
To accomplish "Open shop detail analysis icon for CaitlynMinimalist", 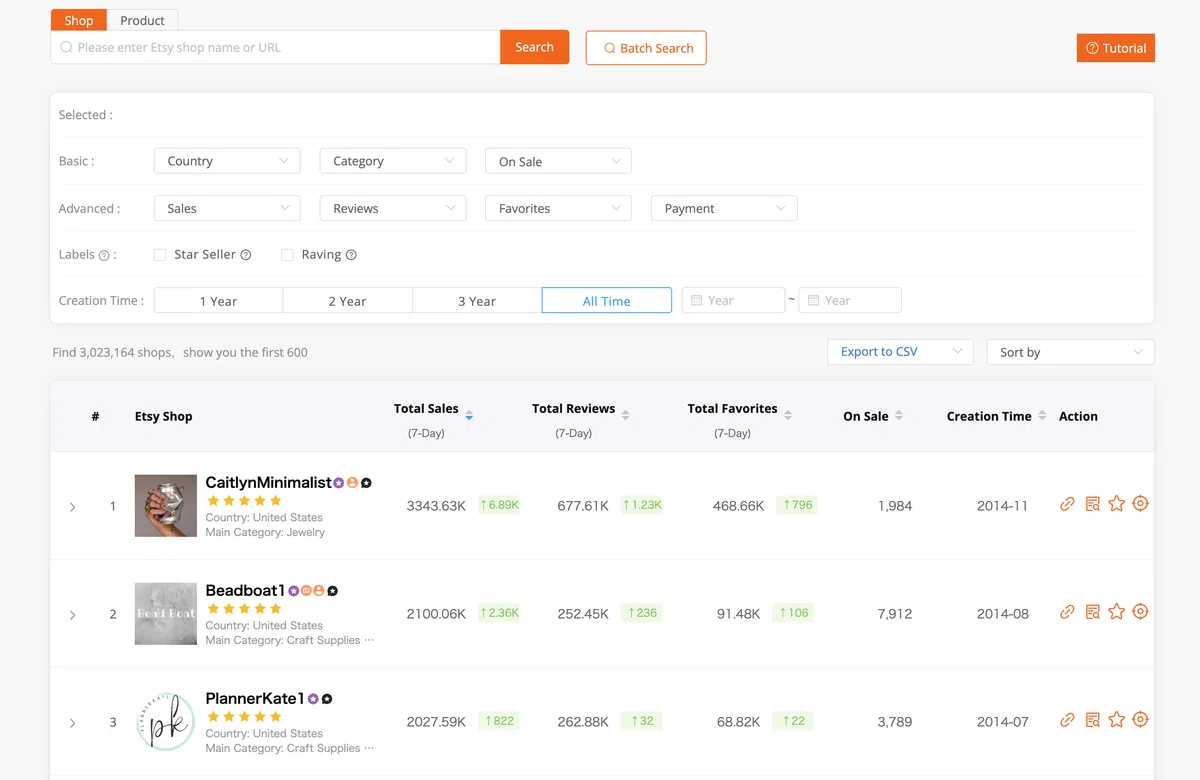I will 1092,504.
